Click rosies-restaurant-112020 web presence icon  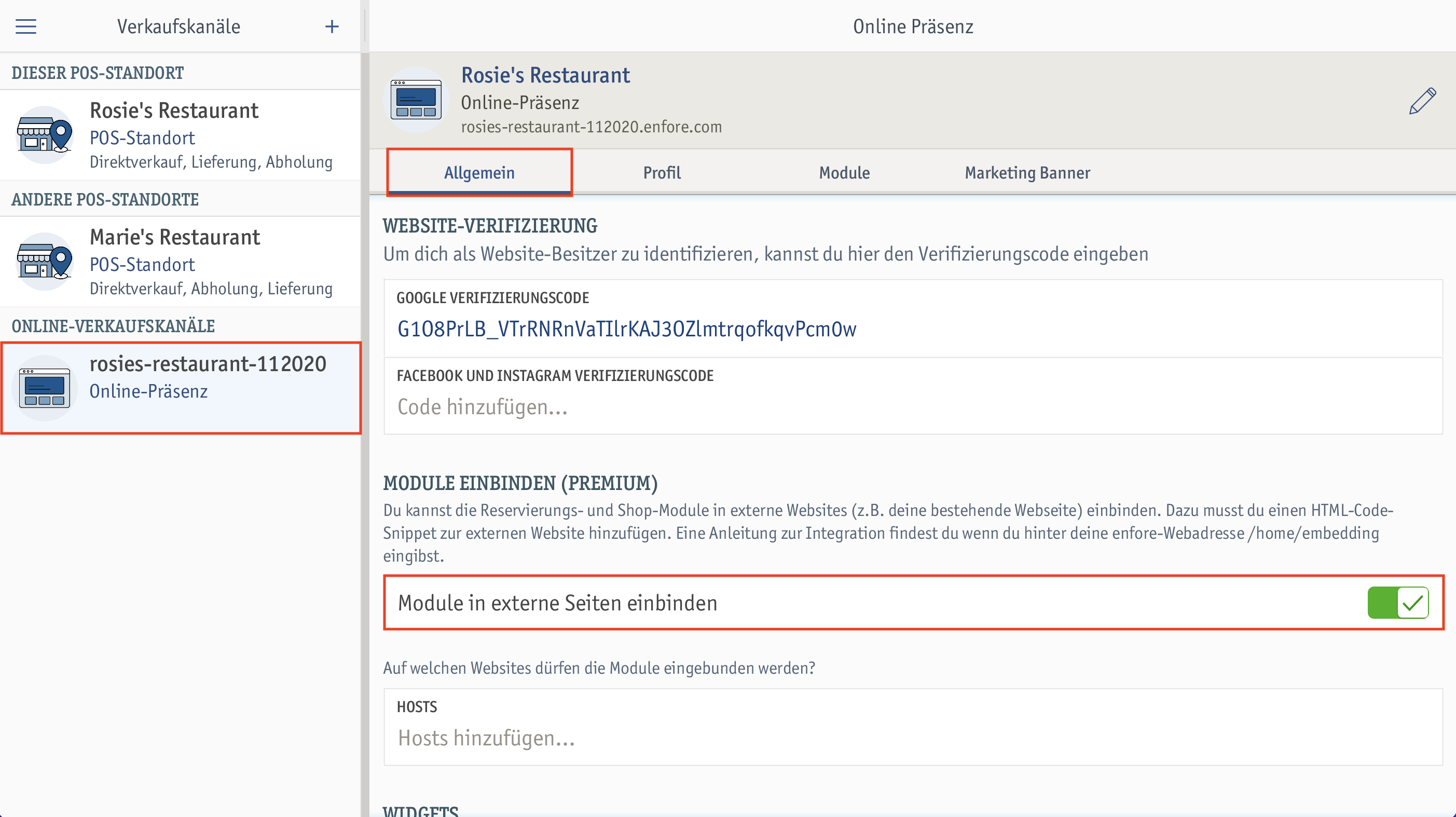coord(45,388)
